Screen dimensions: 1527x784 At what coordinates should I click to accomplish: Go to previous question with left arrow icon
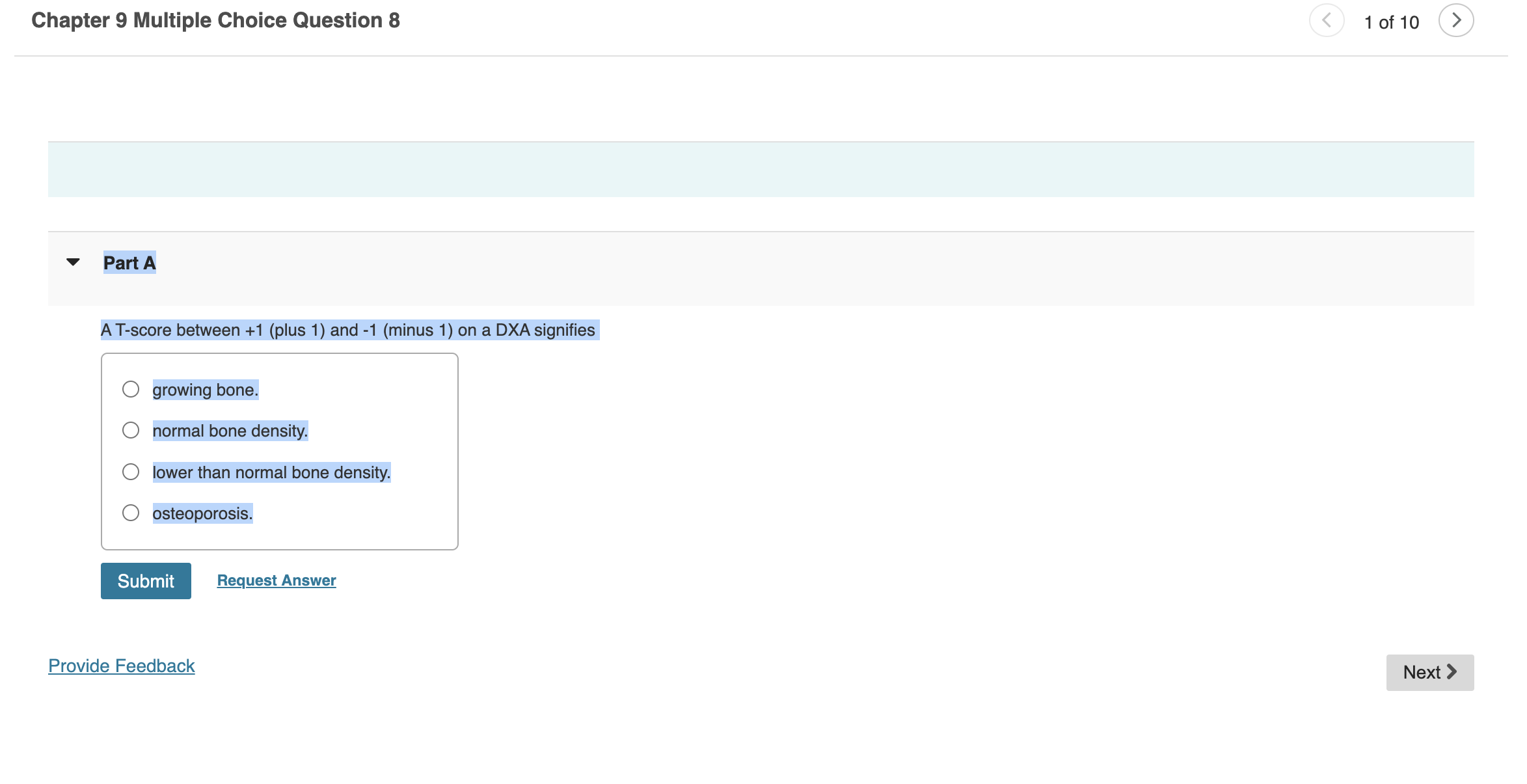click(x=1326, y=21)
